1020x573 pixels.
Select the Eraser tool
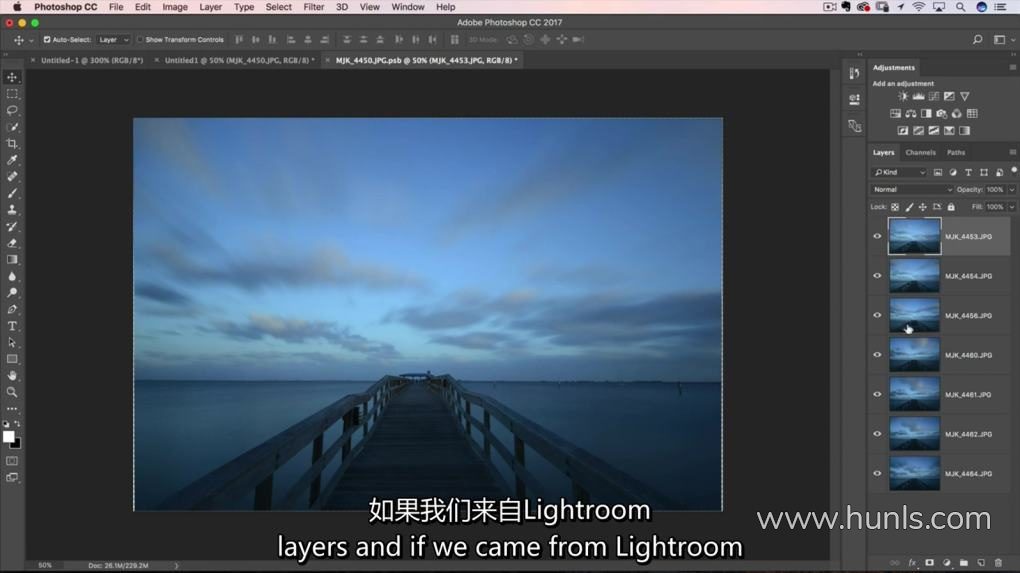[x=12, y=243]
